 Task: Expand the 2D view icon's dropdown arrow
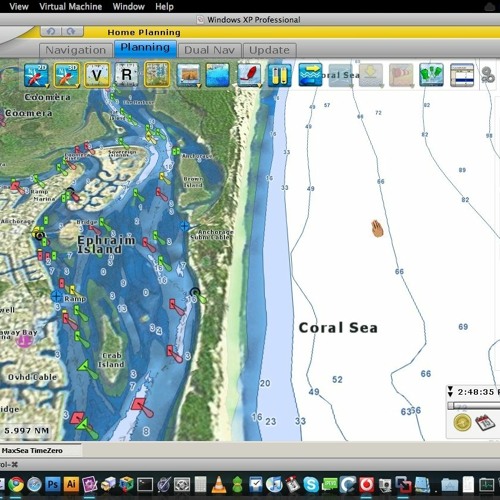[x=47, y=86]
